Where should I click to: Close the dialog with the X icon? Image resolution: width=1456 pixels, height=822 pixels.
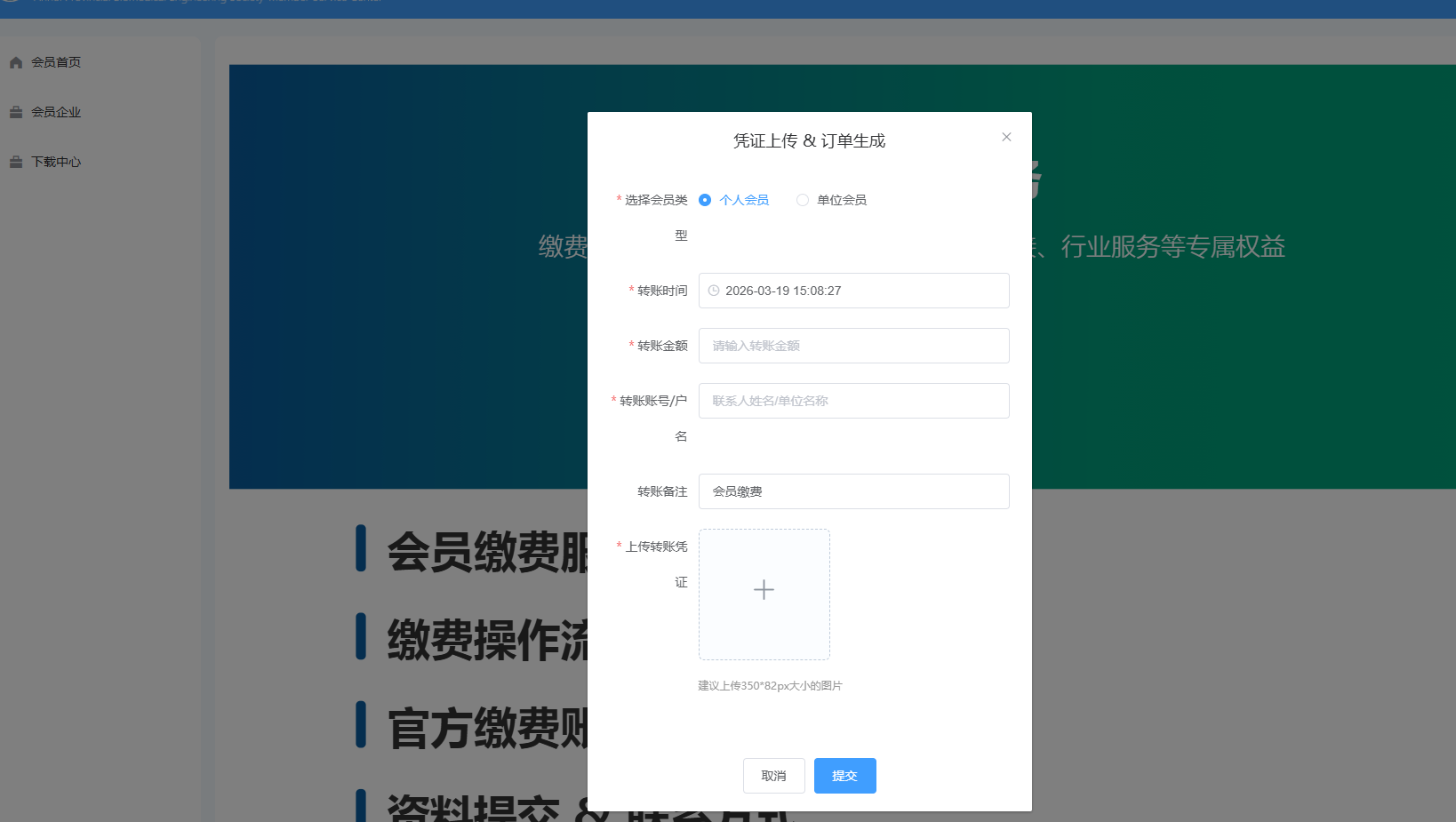[x=1006, y=137]
